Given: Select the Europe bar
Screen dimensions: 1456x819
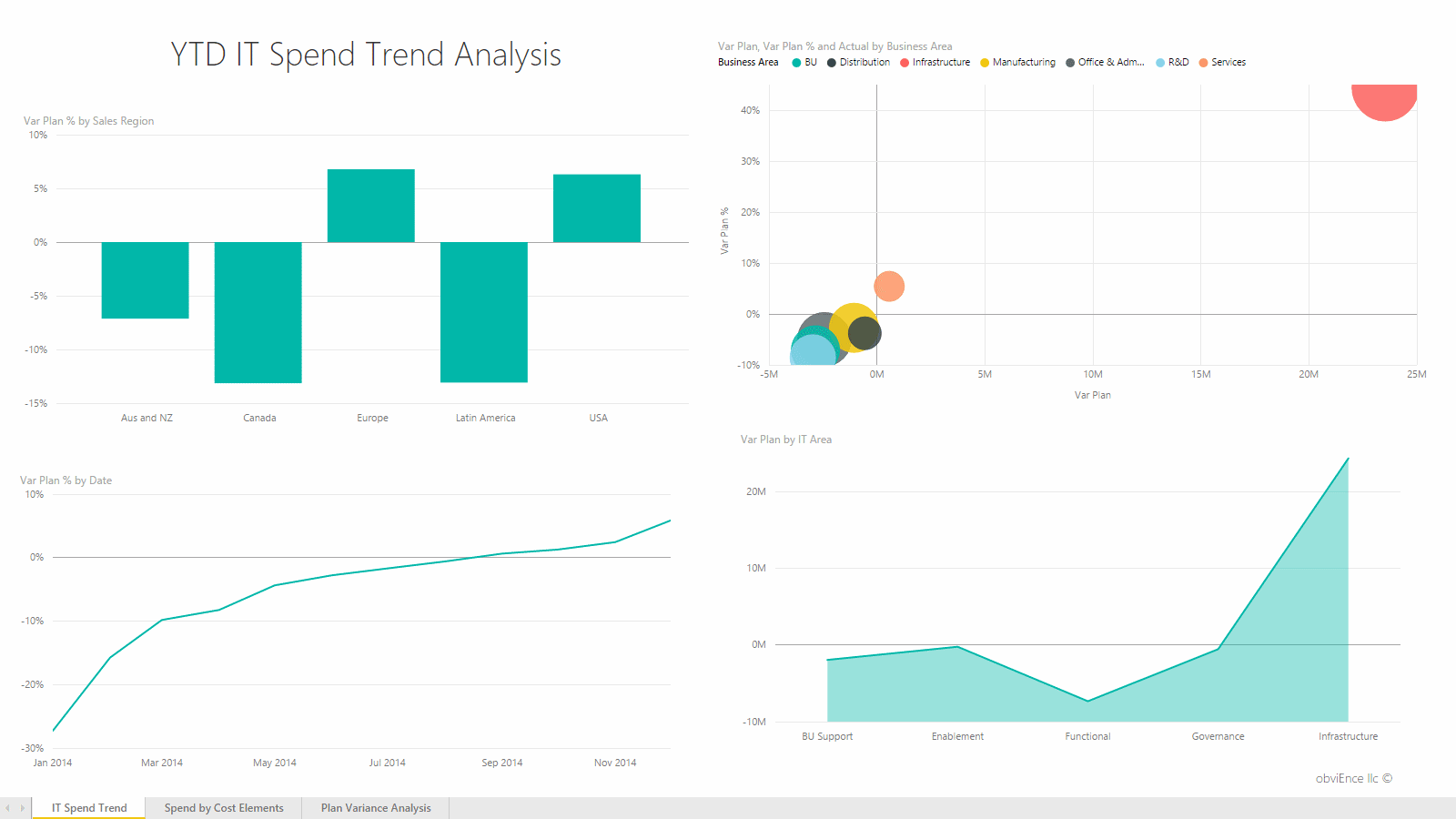Looking at the screenshot, I should click(371, 206).
